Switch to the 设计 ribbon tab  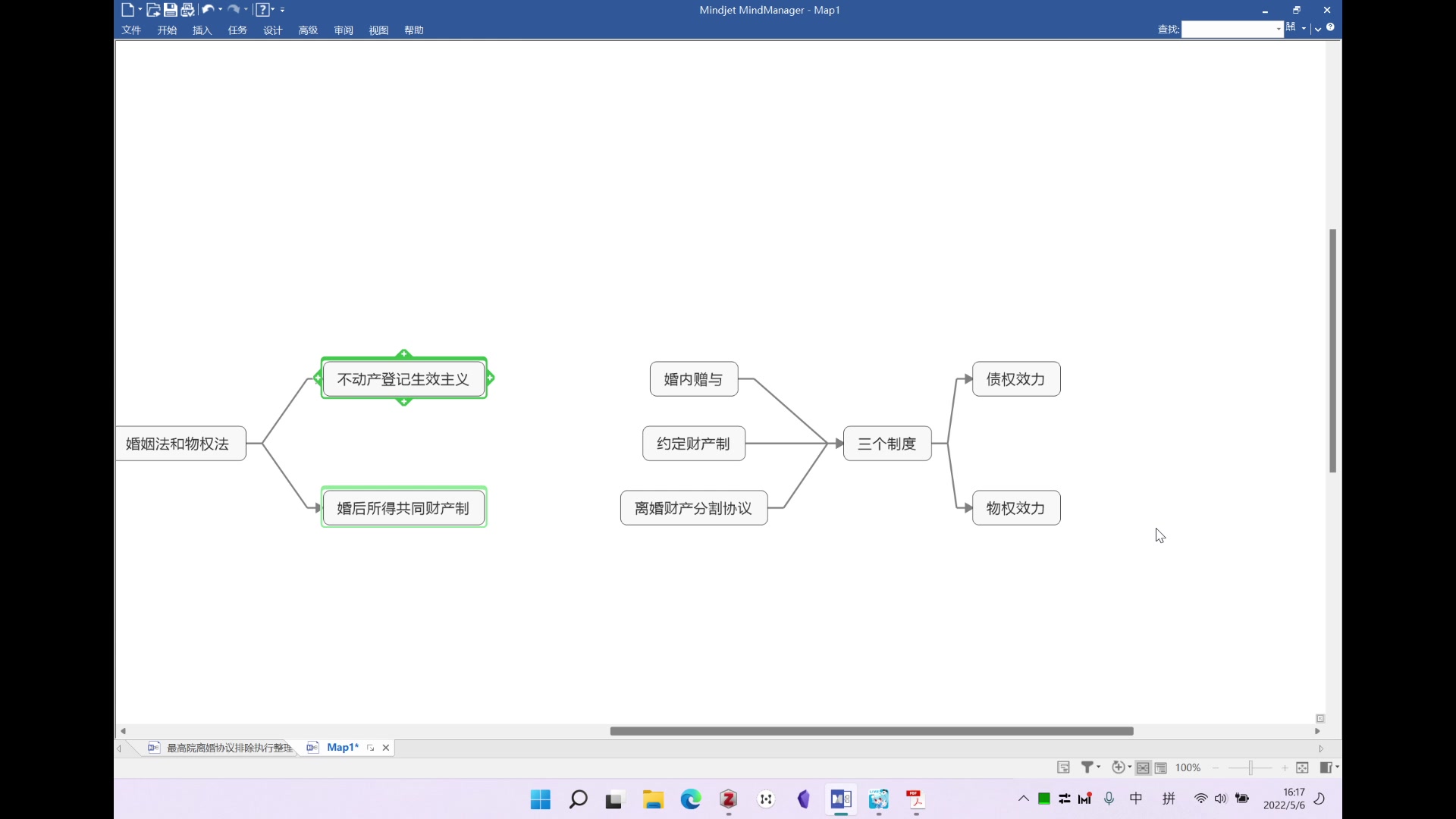(272, 30)
